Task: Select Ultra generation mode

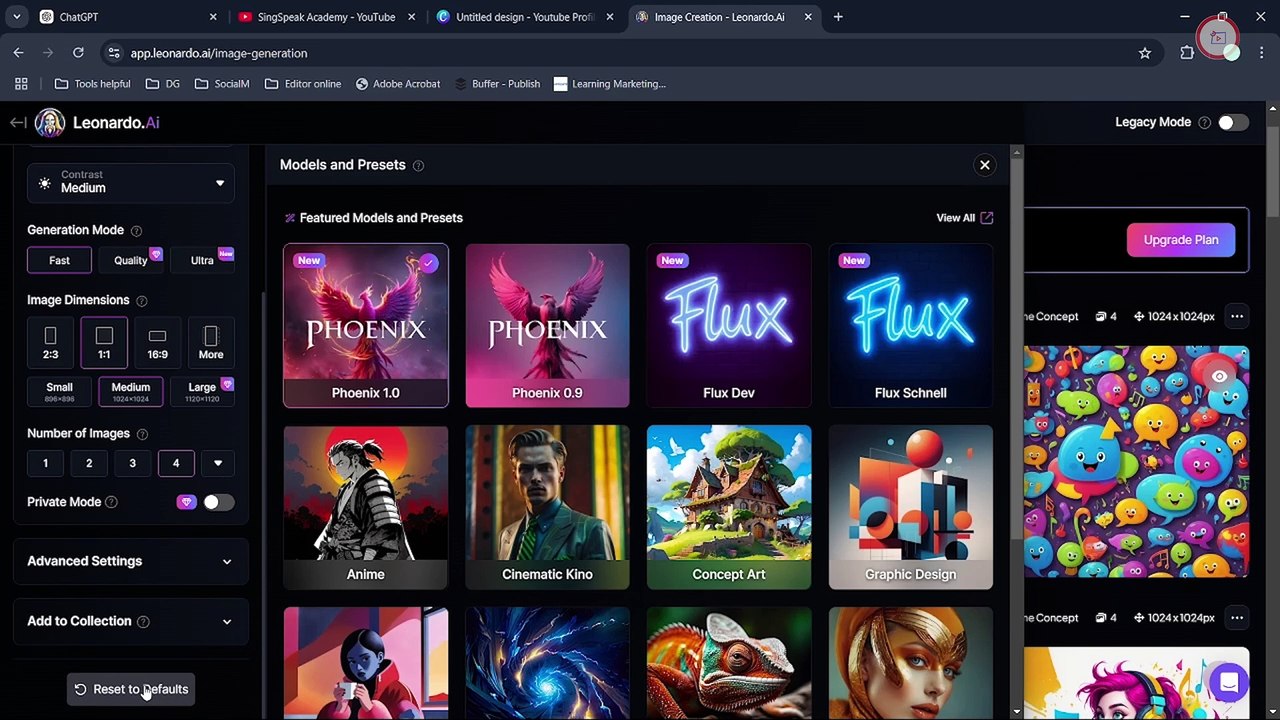Action: (x=202, y=260)
